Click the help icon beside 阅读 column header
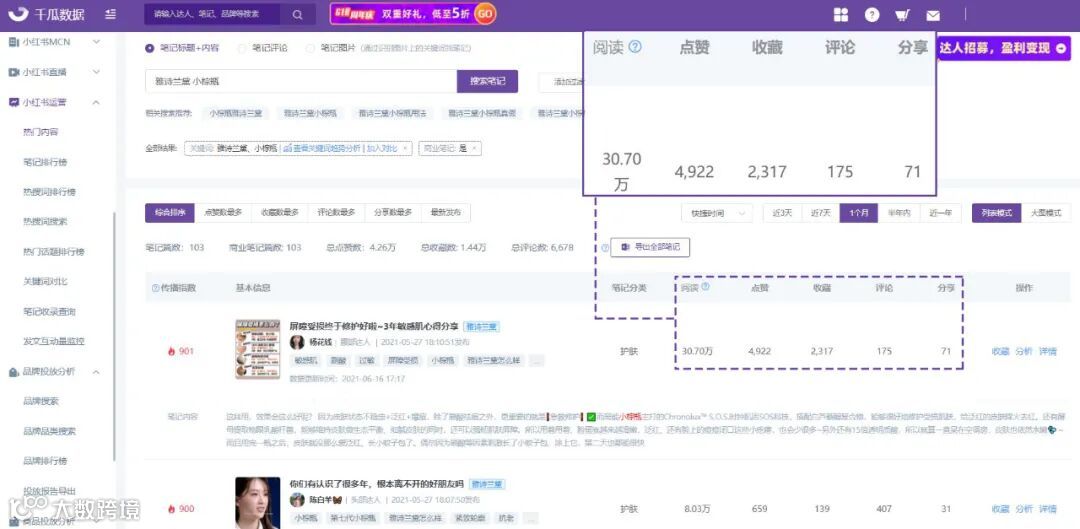 pyautogui.click(x=705, y=287)
